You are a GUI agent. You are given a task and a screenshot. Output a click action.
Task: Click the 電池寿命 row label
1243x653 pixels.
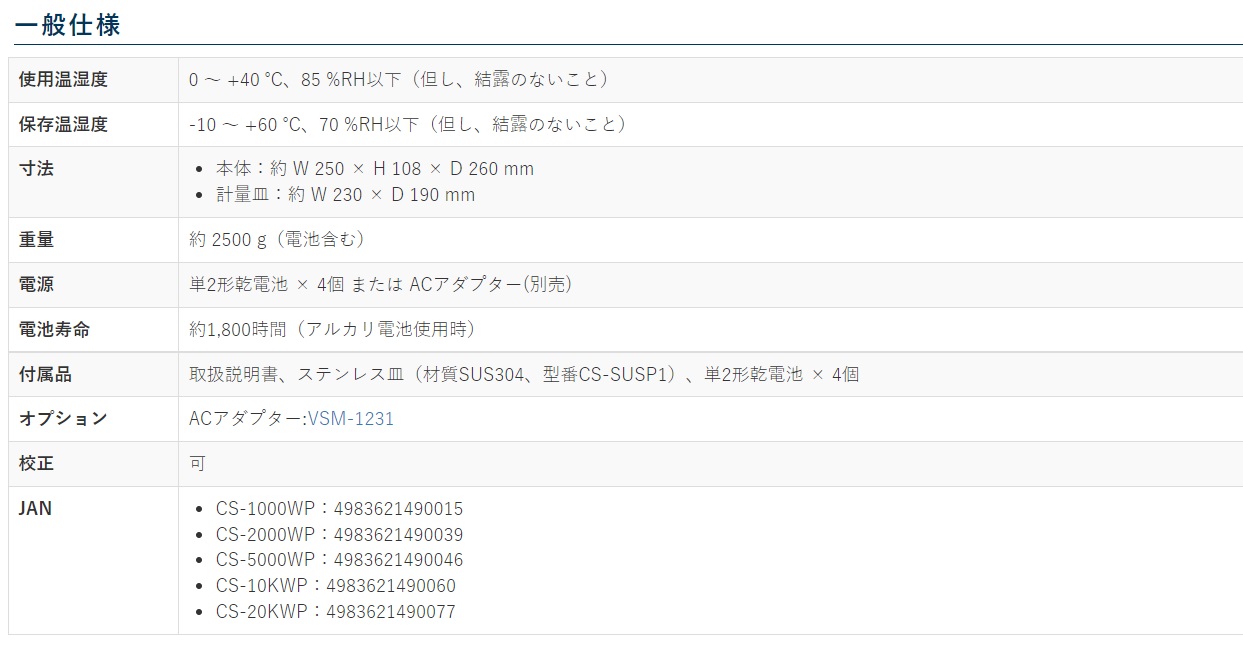tap(54, 330)
